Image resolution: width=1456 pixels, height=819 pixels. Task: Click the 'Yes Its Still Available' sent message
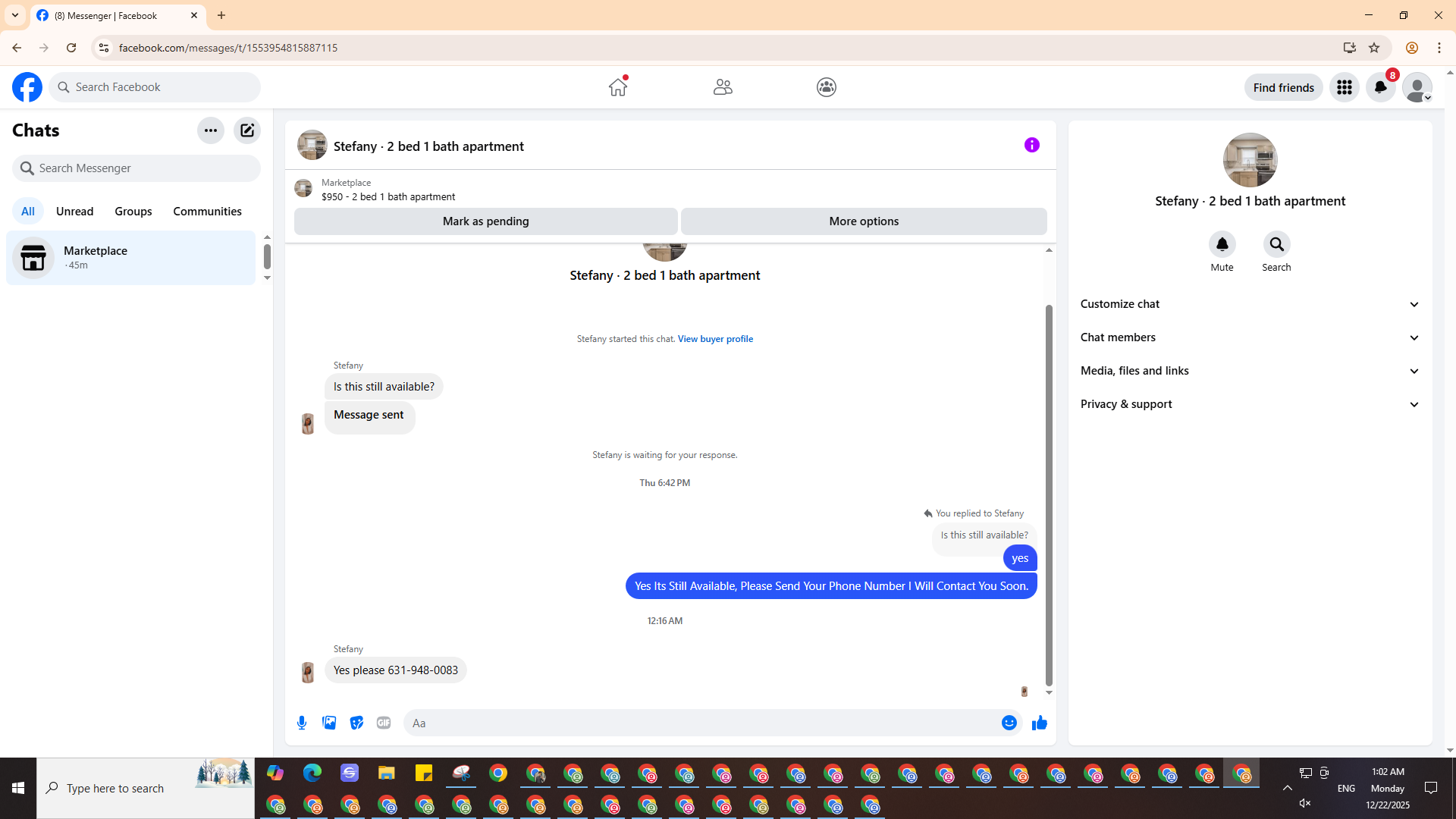tap(831, 586)
